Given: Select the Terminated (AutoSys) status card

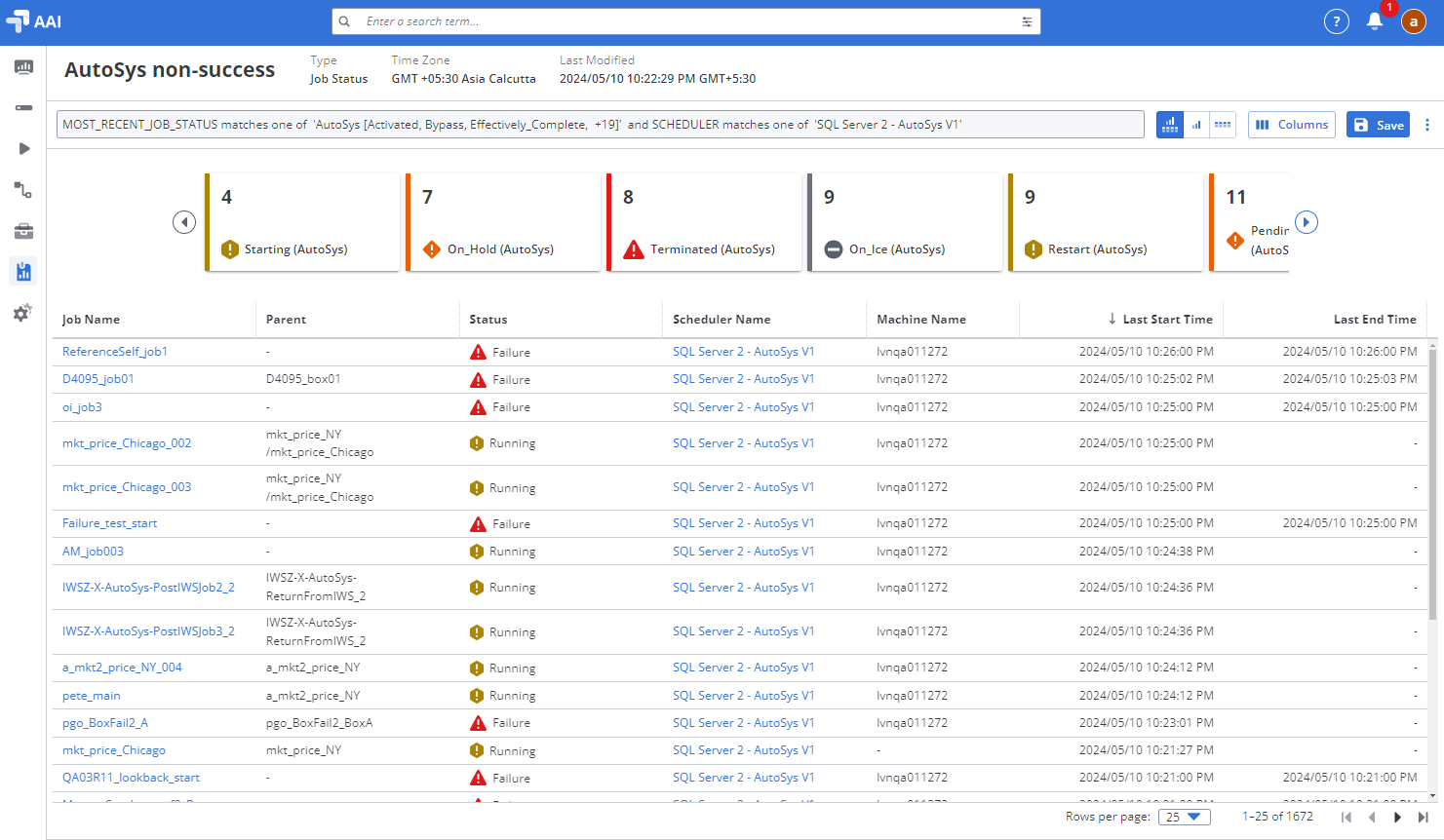Looking at the screenshot, I should (x=704, y=222).
